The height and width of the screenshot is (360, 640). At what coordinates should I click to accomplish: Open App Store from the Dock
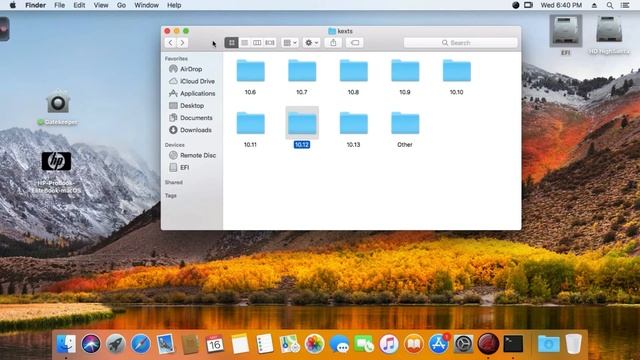coord(439,344)
